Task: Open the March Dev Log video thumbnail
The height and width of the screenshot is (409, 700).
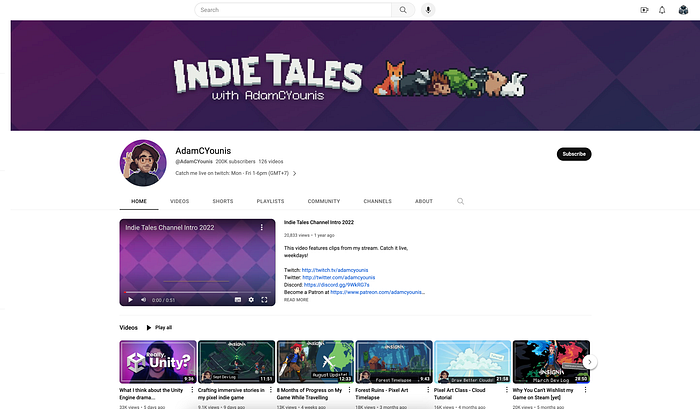Action: tap(551, 362)
